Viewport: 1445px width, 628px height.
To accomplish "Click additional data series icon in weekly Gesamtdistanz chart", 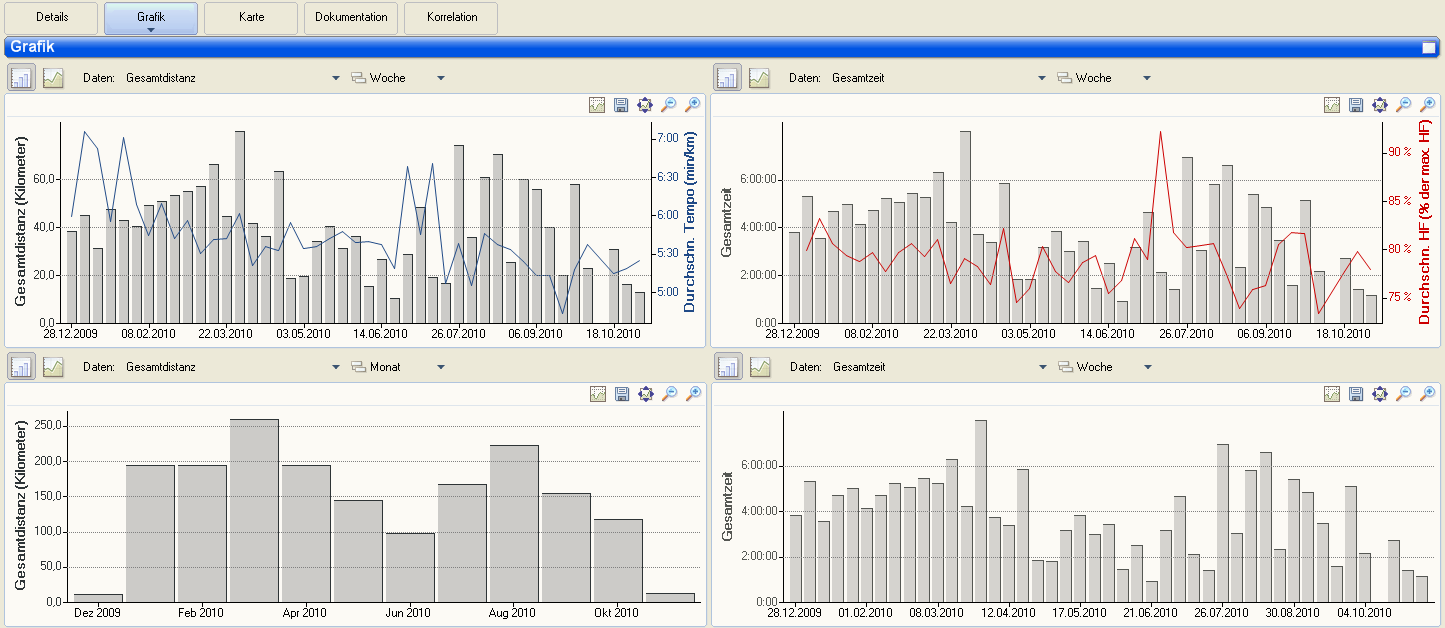I will (x=597, y=105).
